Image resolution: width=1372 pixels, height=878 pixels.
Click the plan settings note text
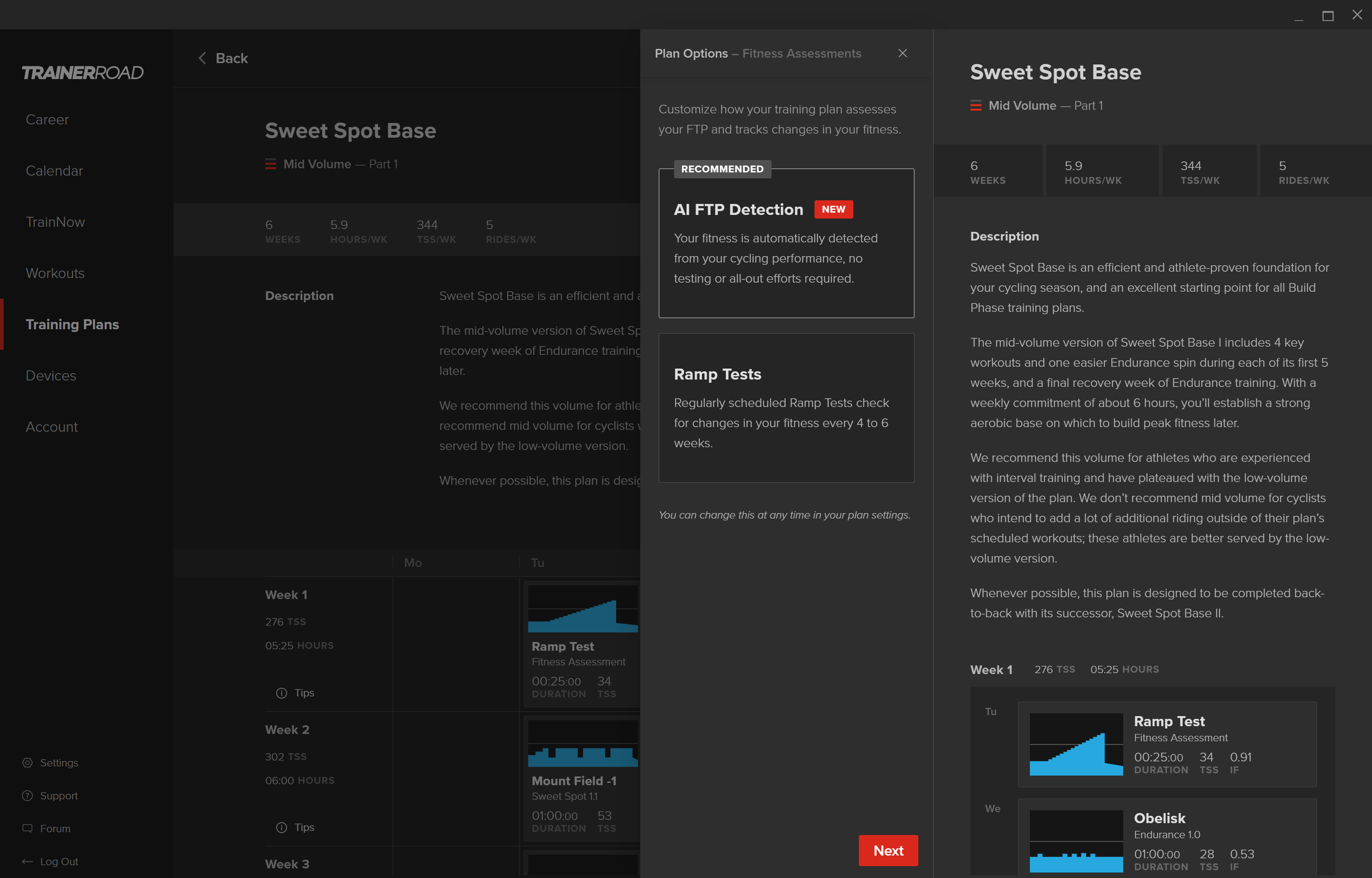coord(784,515)
